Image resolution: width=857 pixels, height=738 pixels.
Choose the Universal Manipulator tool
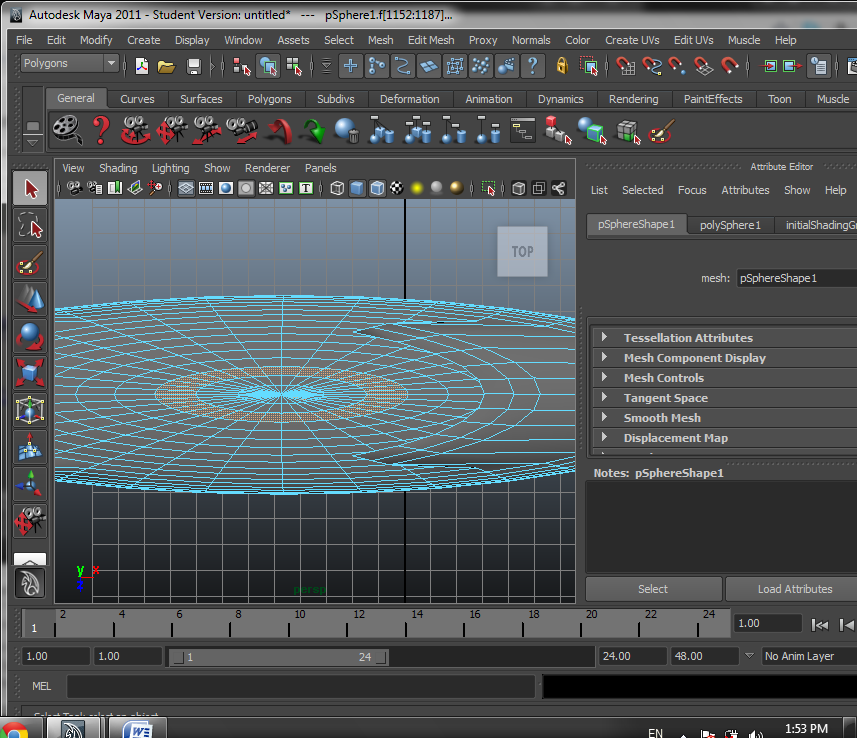[30, 411]
